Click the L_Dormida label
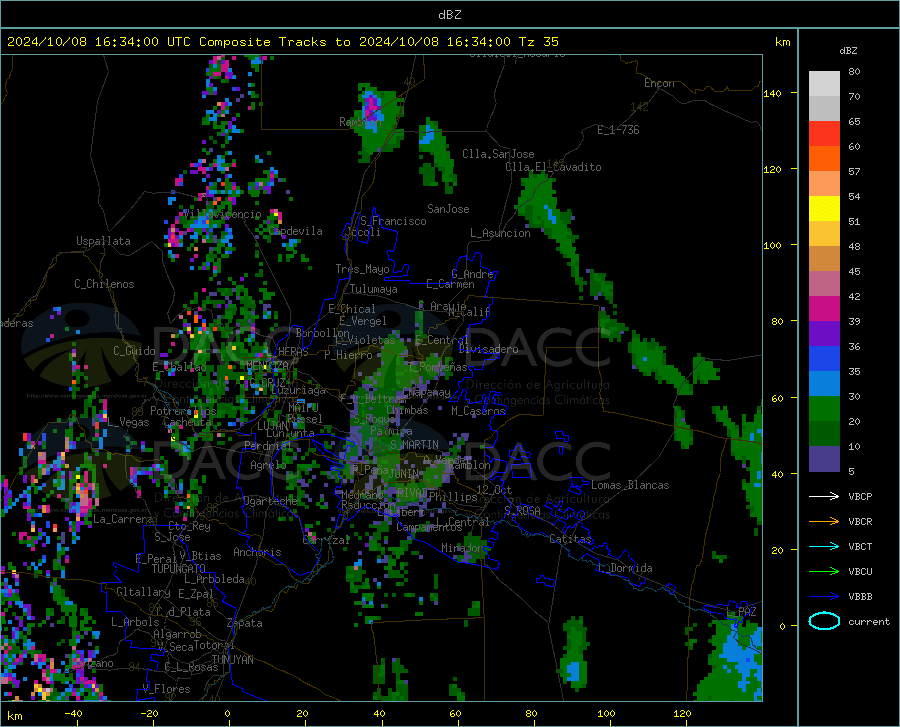This screenshot has width=900, height=727. (624, 568)
